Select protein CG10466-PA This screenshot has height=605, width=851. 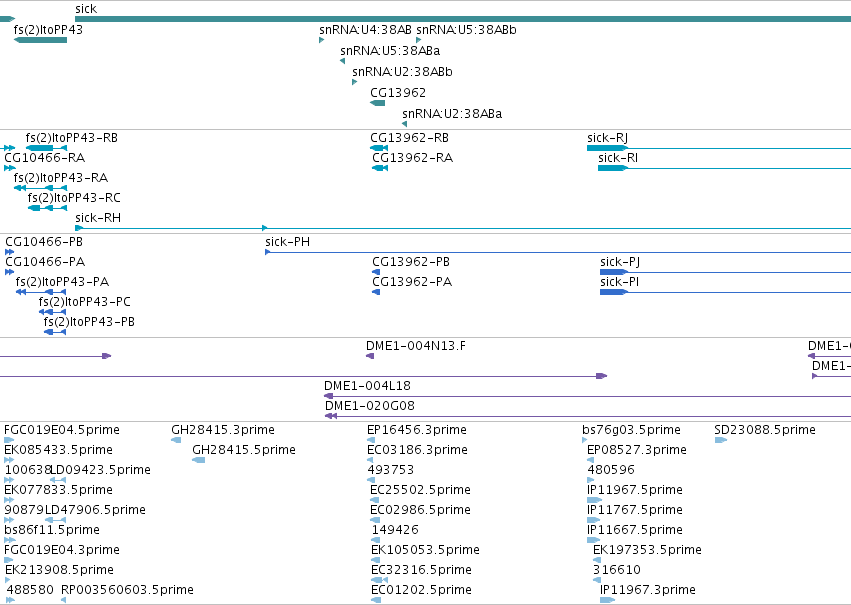45,262
